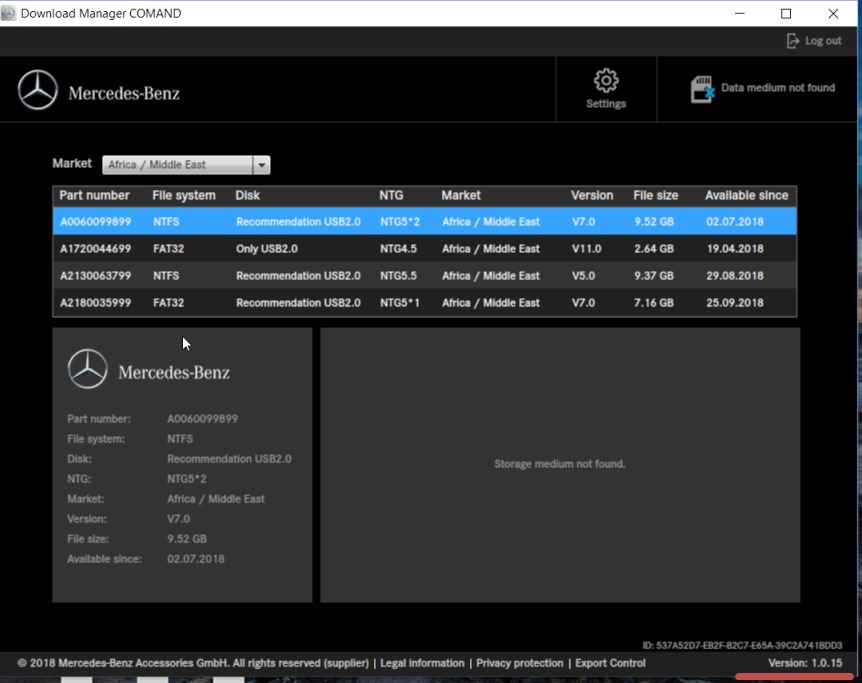Click the 9.37 GB file size cell
862x683 pixels.
(x=654, y=276)
